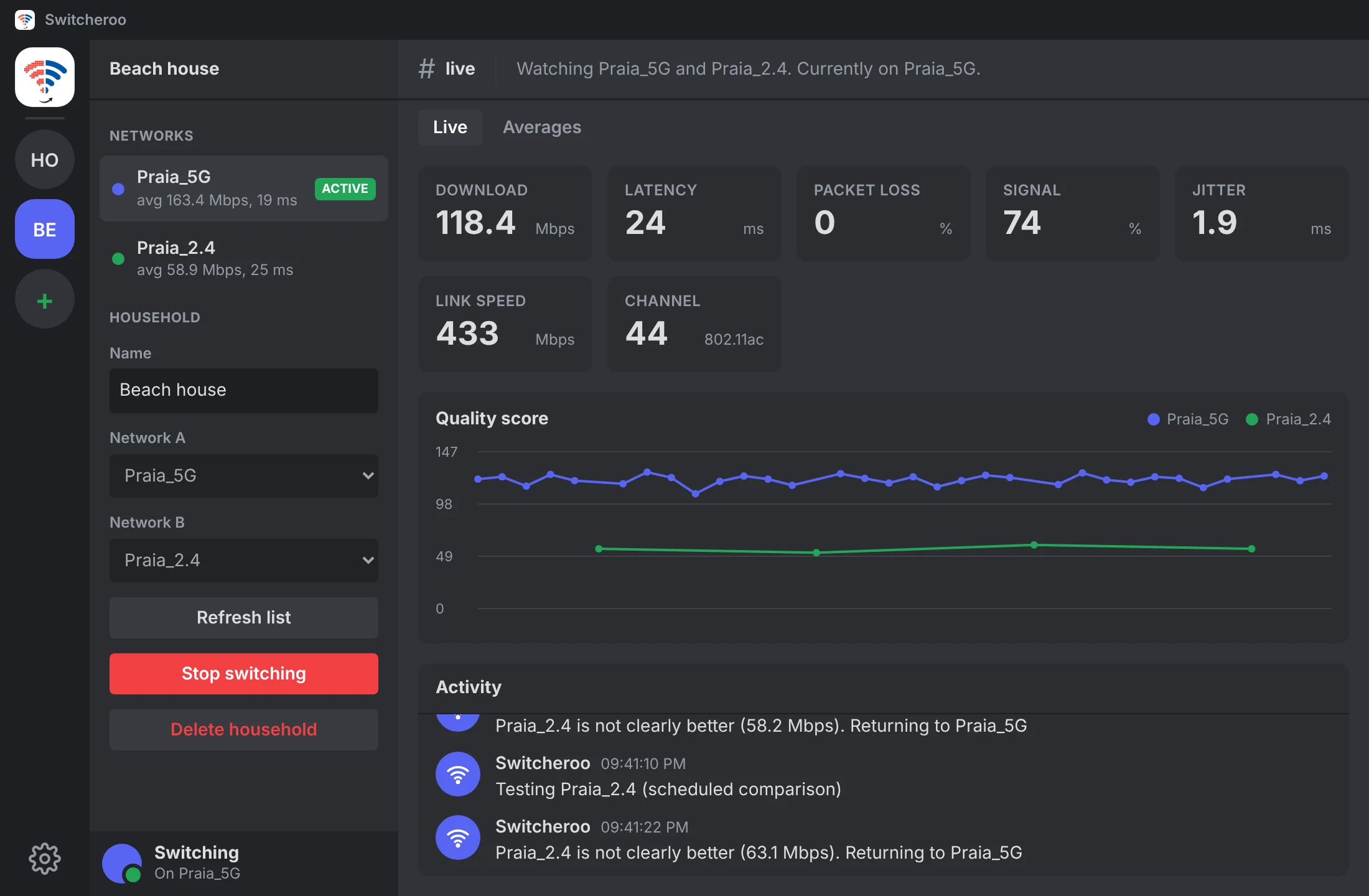
Task: Toggle Praia_5G series in chart legend
Action: [1188, 419]
